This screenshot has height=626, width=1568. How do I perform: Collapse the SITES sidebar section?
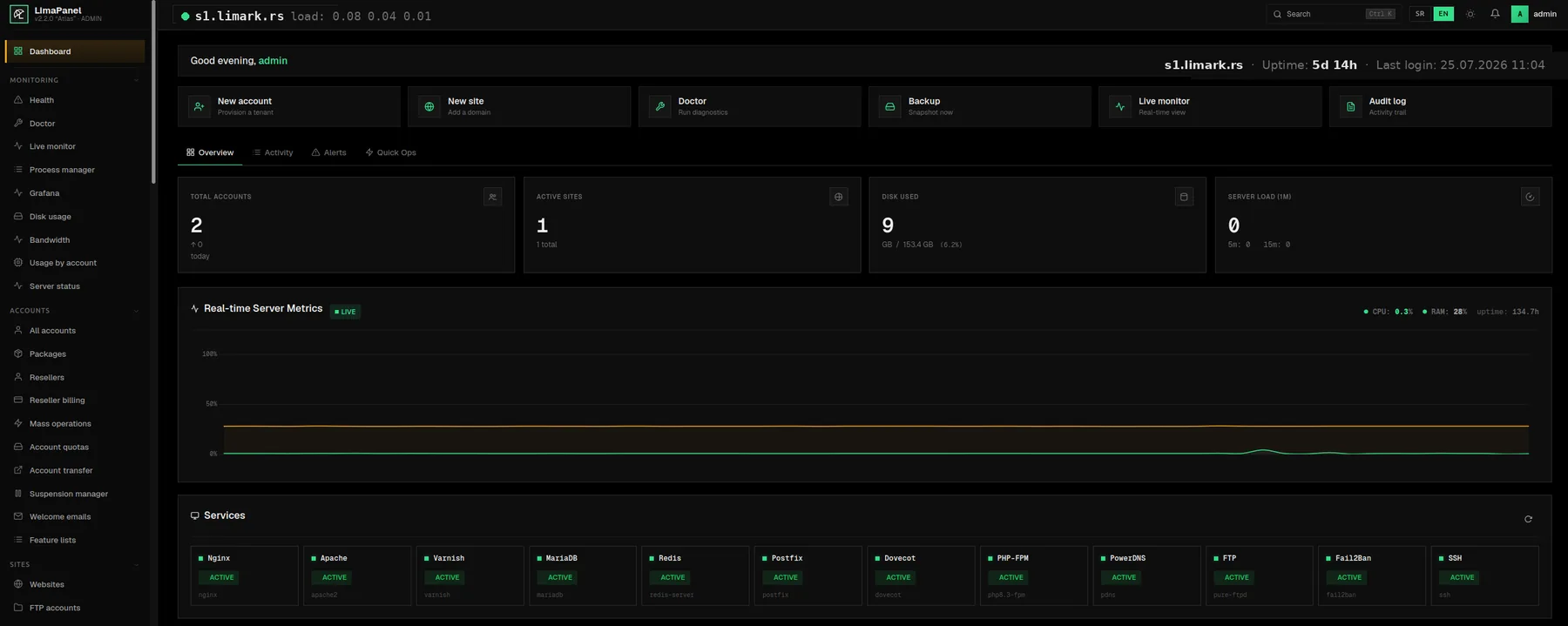click(x=136, y=565)
